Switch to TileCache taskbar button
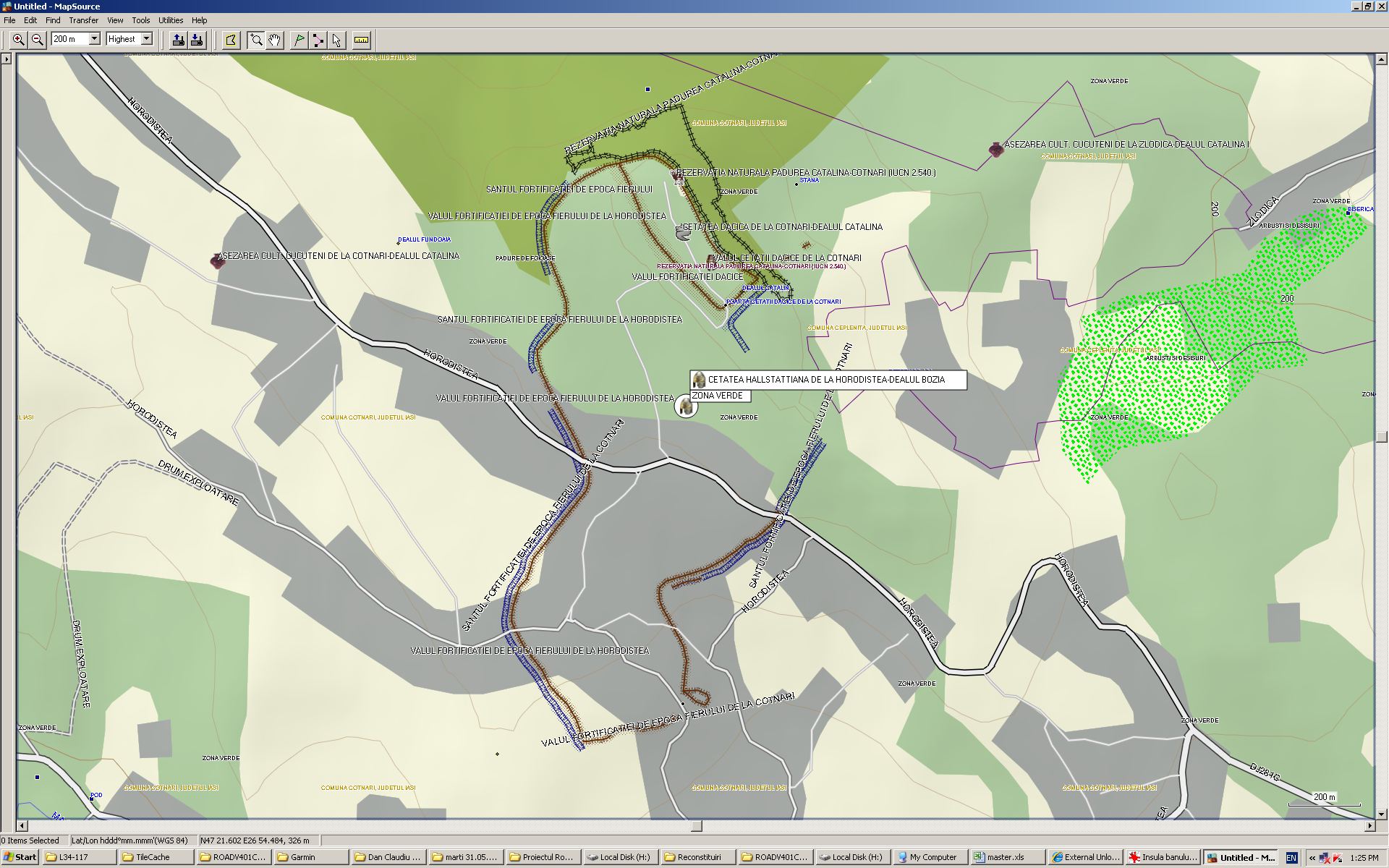The image size is (1389, 868). point(156,857)
